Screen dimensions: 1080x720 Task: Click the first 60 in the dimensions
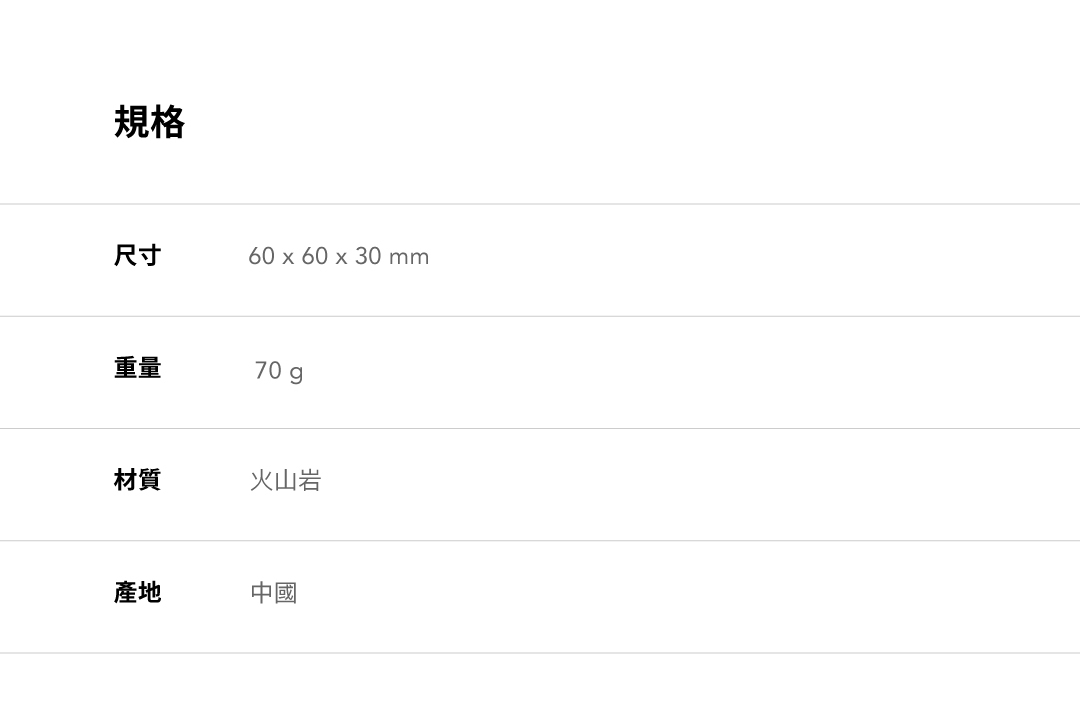(x=261, y=257)
